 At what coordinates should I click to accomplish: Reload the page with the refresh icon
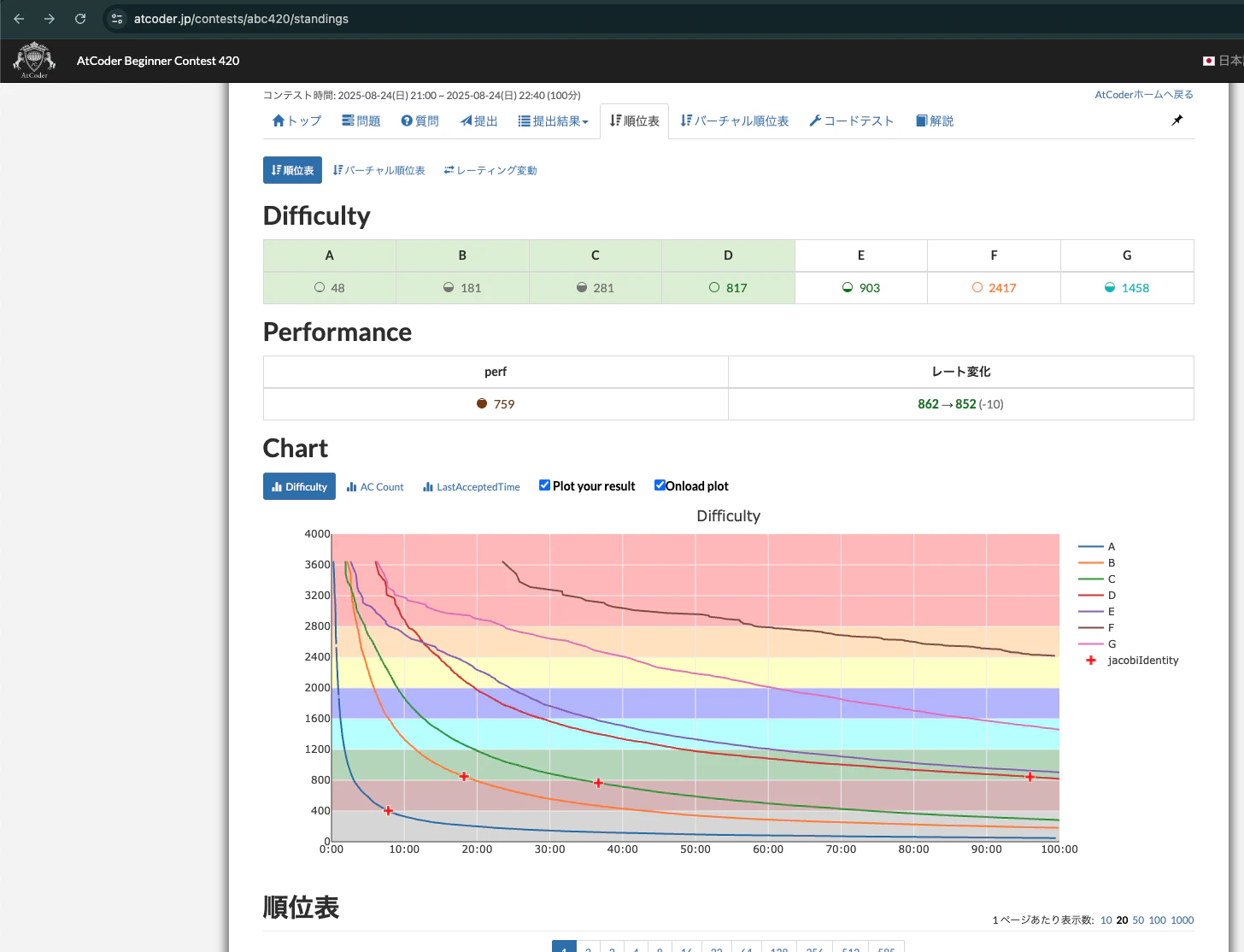tap(80, 18)
